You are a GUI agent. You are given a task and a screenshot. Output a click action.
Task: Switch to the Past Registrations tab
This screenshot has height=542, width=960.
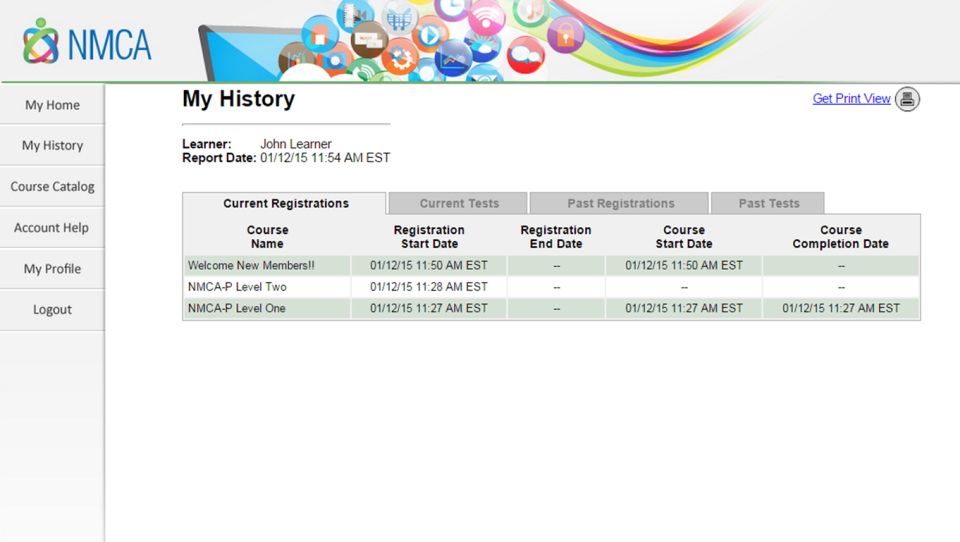620,203
